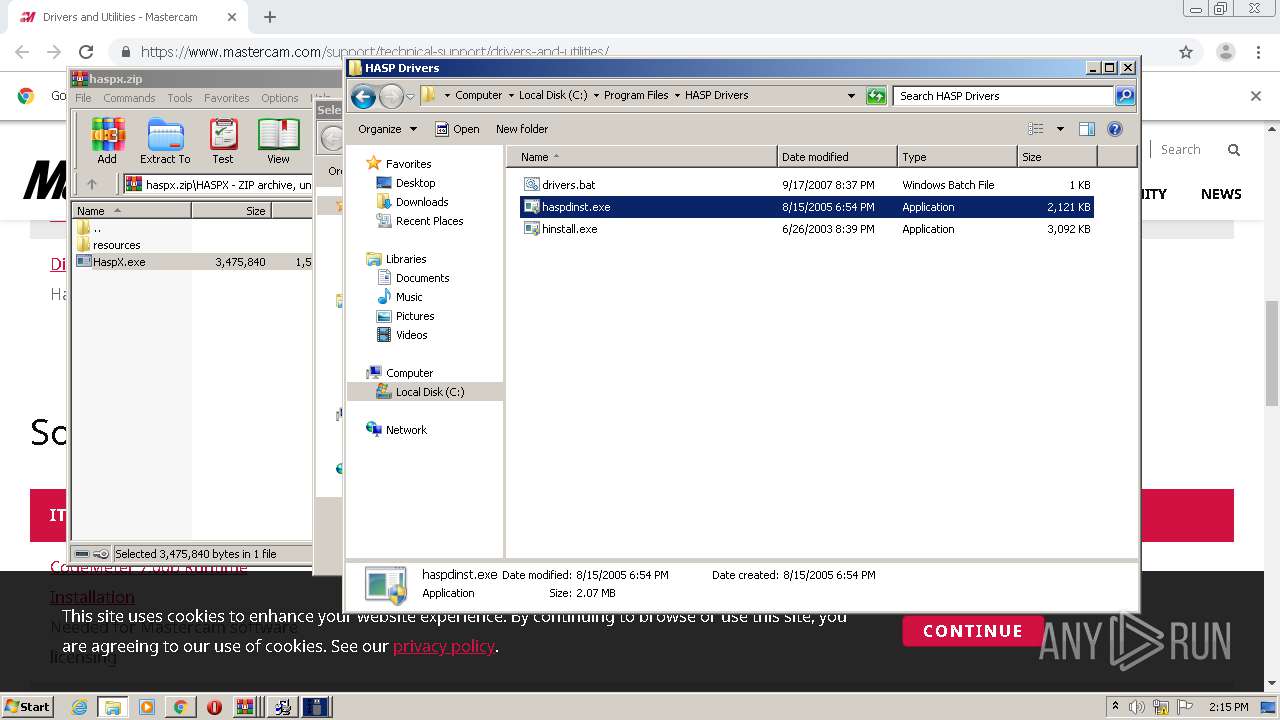Open Organize dropdown menu
The width and height of the screenshot is (1280, 720).
coord(387,129)
